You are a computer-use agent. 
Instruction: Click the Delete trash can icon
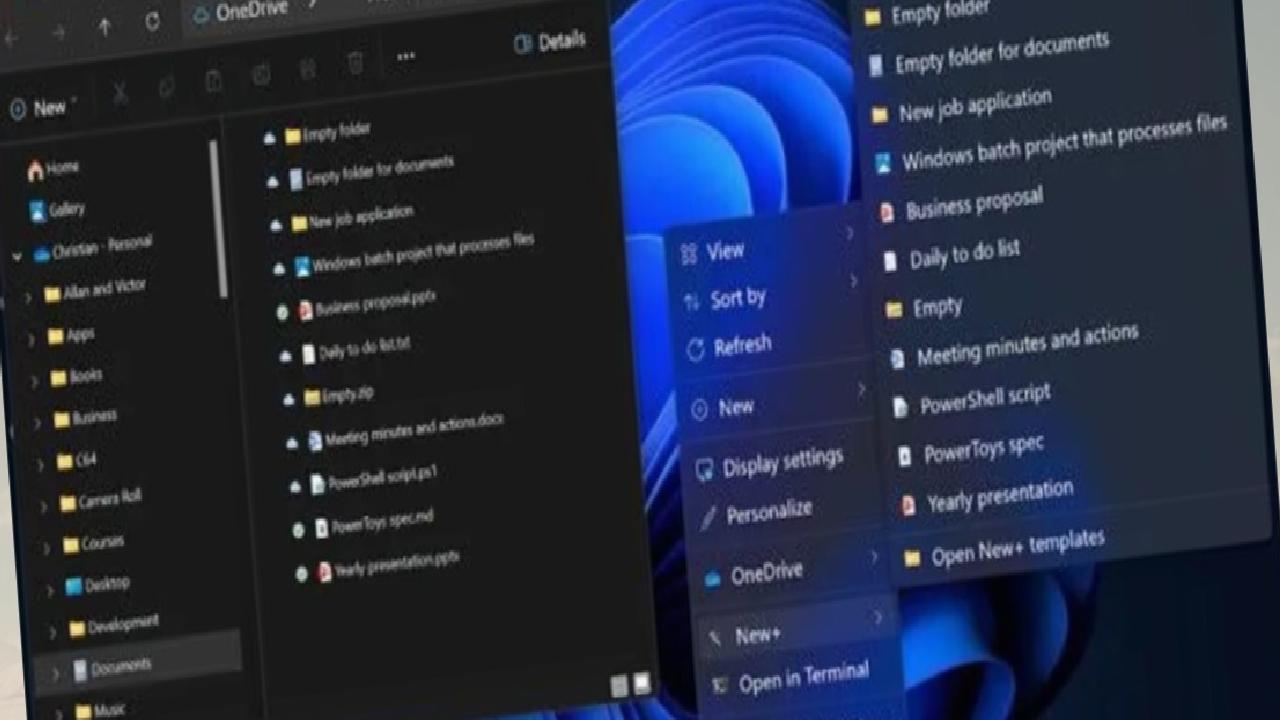click(x=355, y=63)
